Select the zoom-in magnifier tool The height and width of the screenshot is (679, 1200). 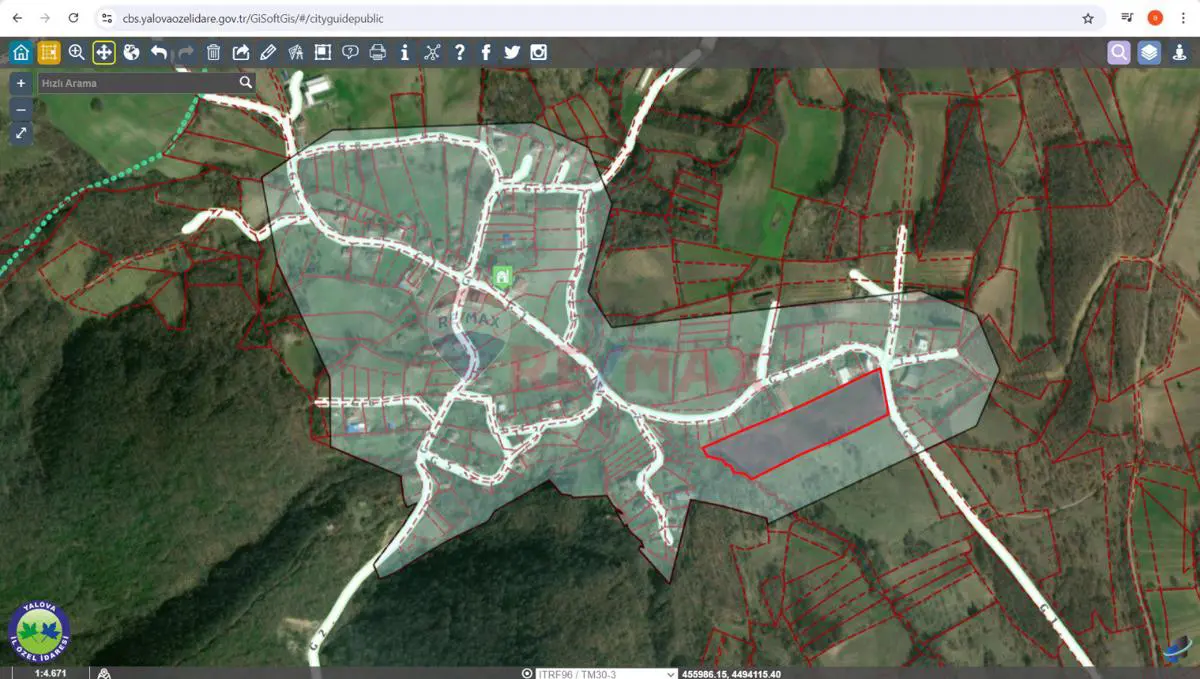pyautogui.click(x=76, y=52)
